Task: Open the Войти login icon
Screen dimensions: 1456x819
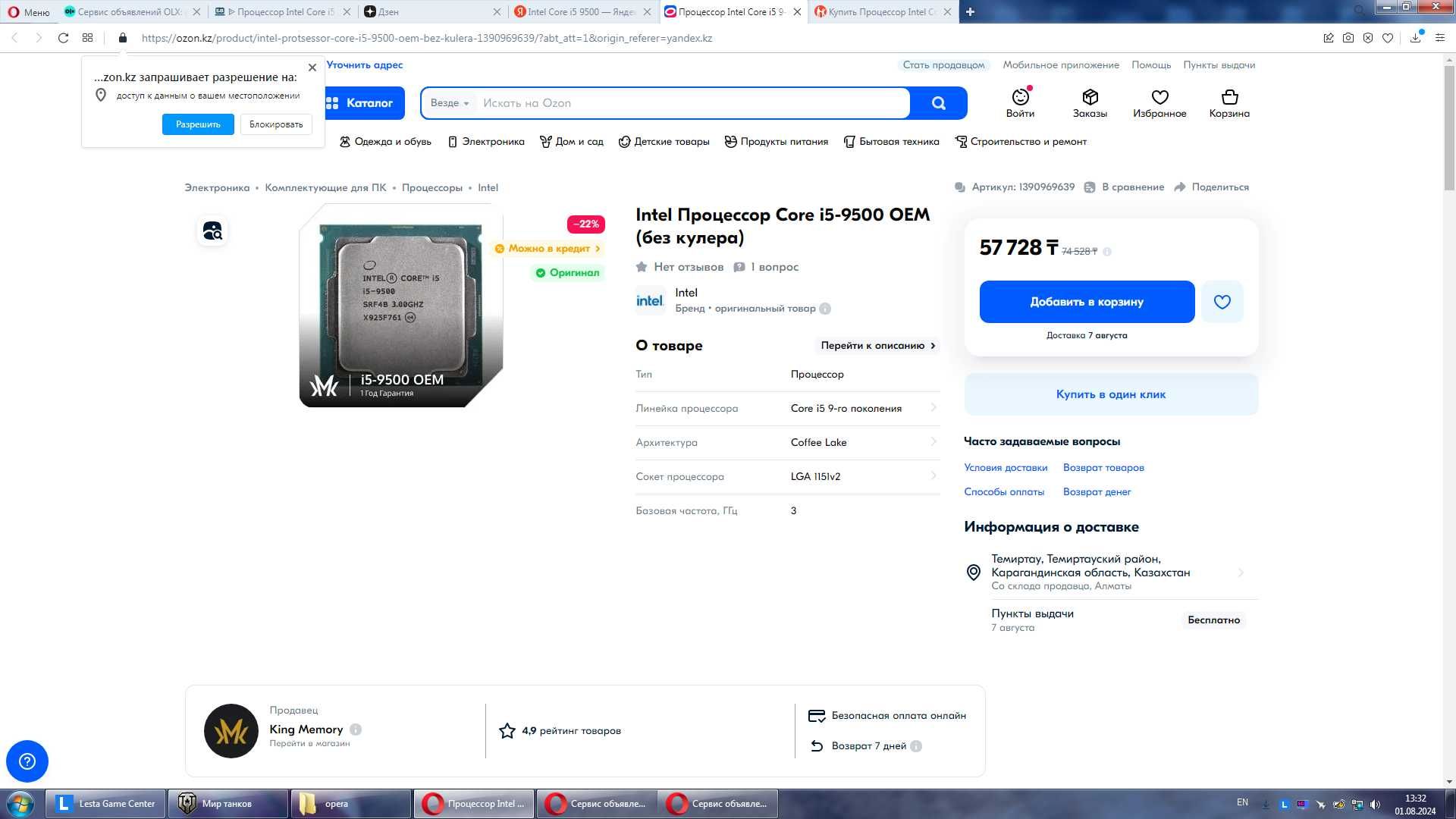Action: pos(1020,103)
